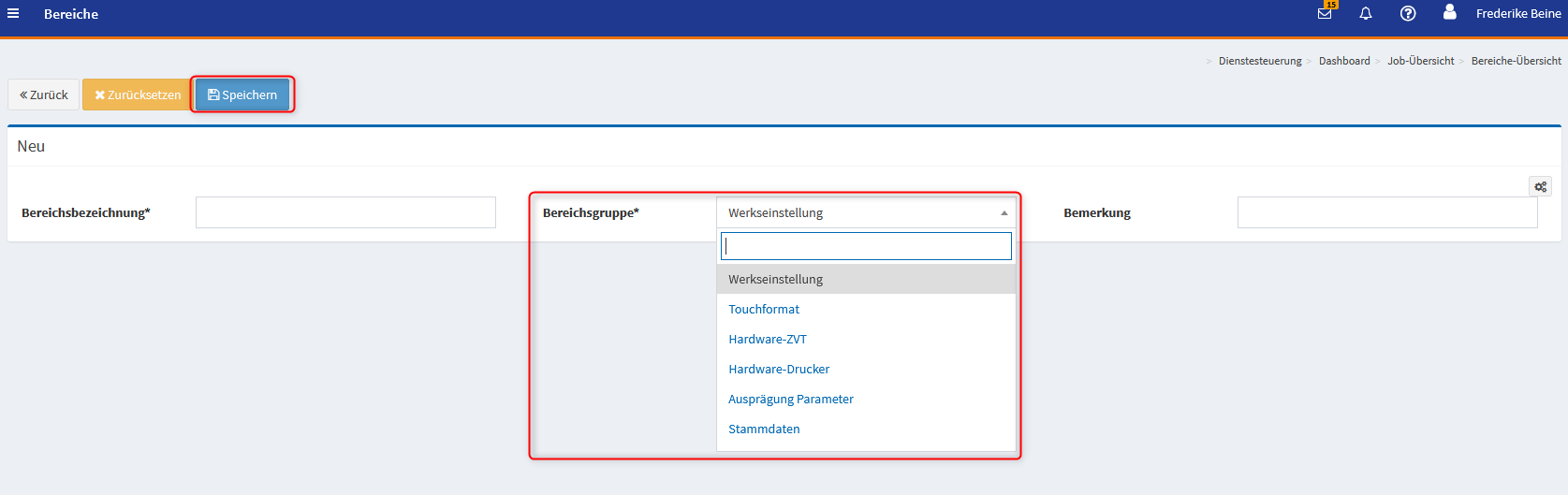Viewport: 1568px width, 495px height.
Task: Open the Dashboard breadcrumb link
Action: click(x=1344, y=61)
